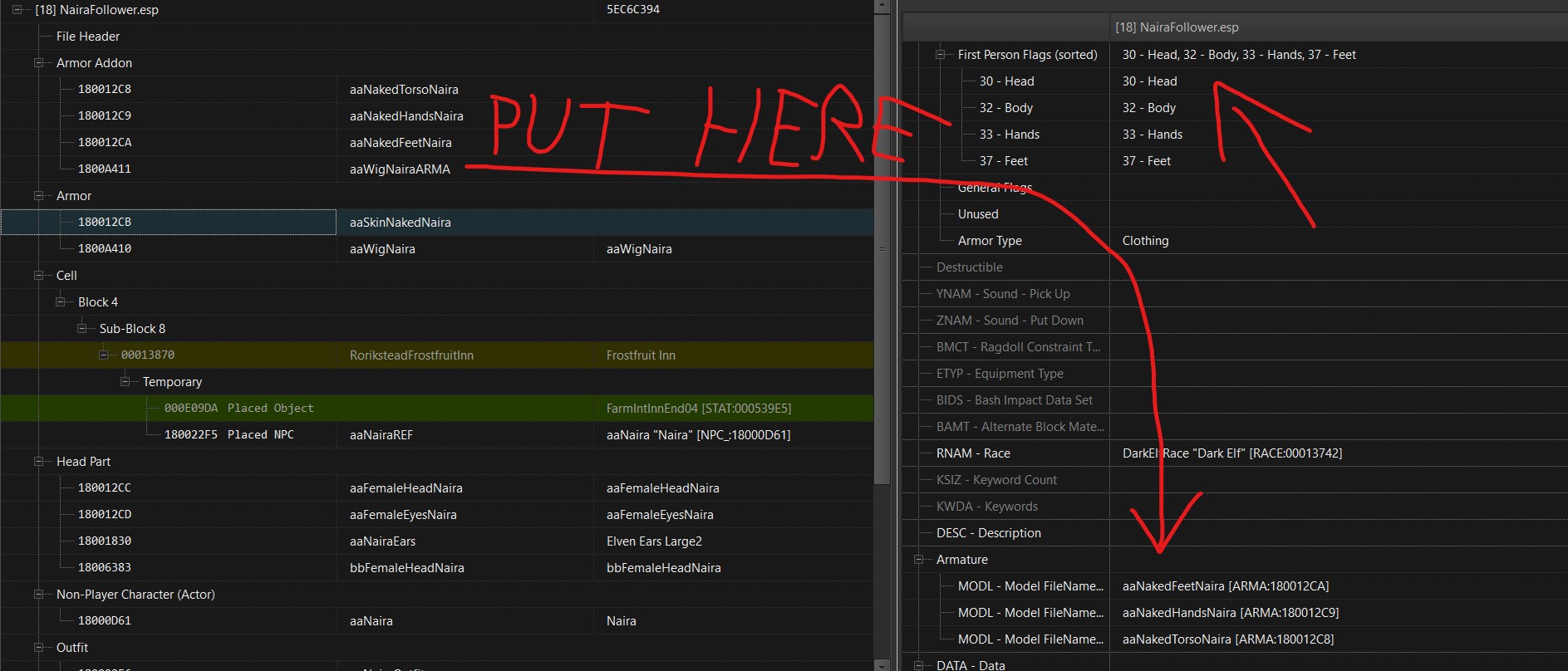This screenshot has height=671, width=1568.
Task: Click the 5EC6C394 CRC value
Action: (633, 10)
